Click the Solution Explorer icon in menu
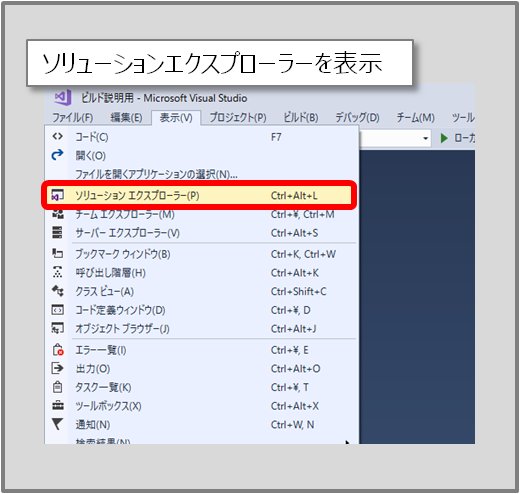The image size is (520, 494). click(57, 195)
